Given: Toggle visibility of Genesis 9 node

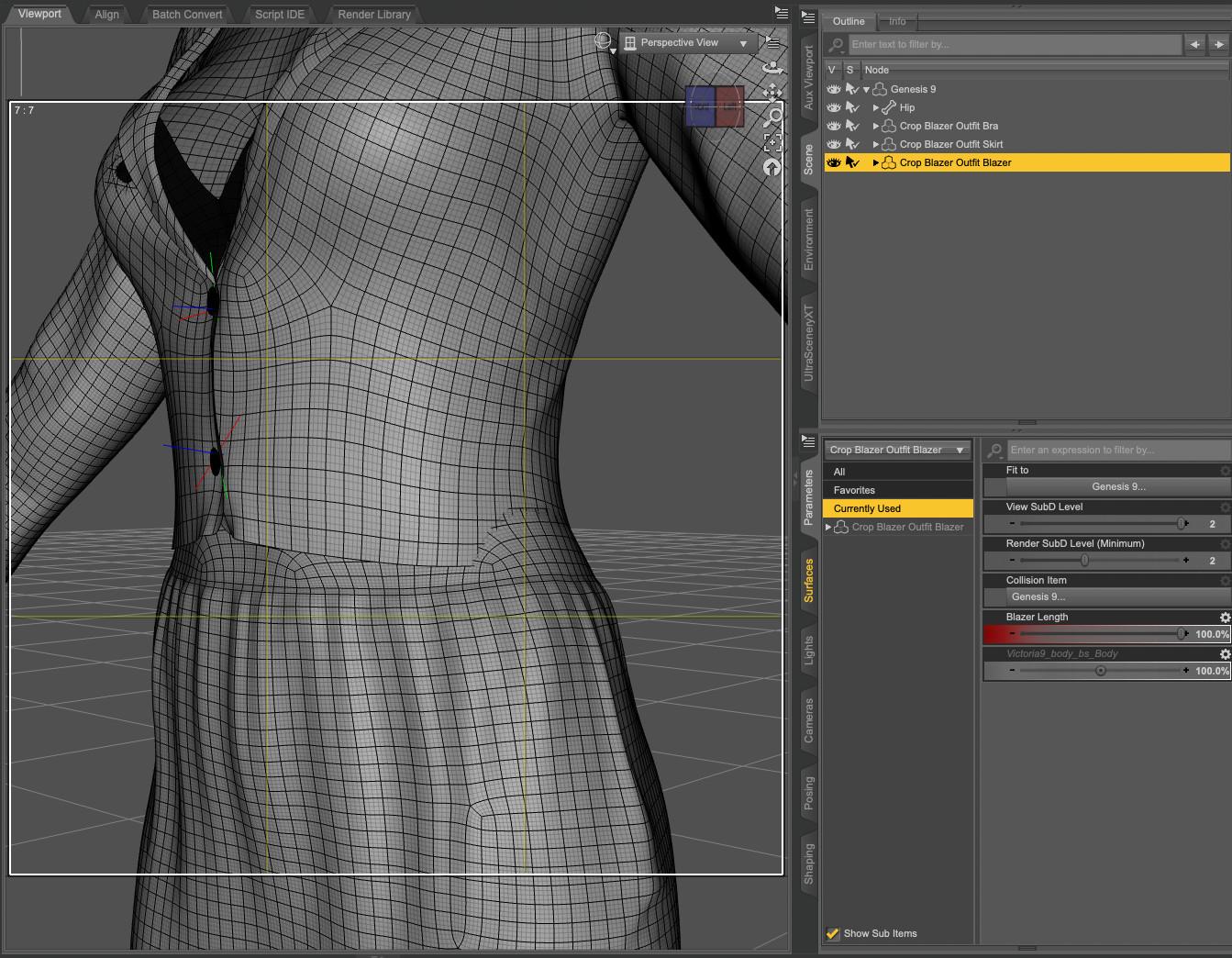Looking at the screenshot, I should pos(833,89).
